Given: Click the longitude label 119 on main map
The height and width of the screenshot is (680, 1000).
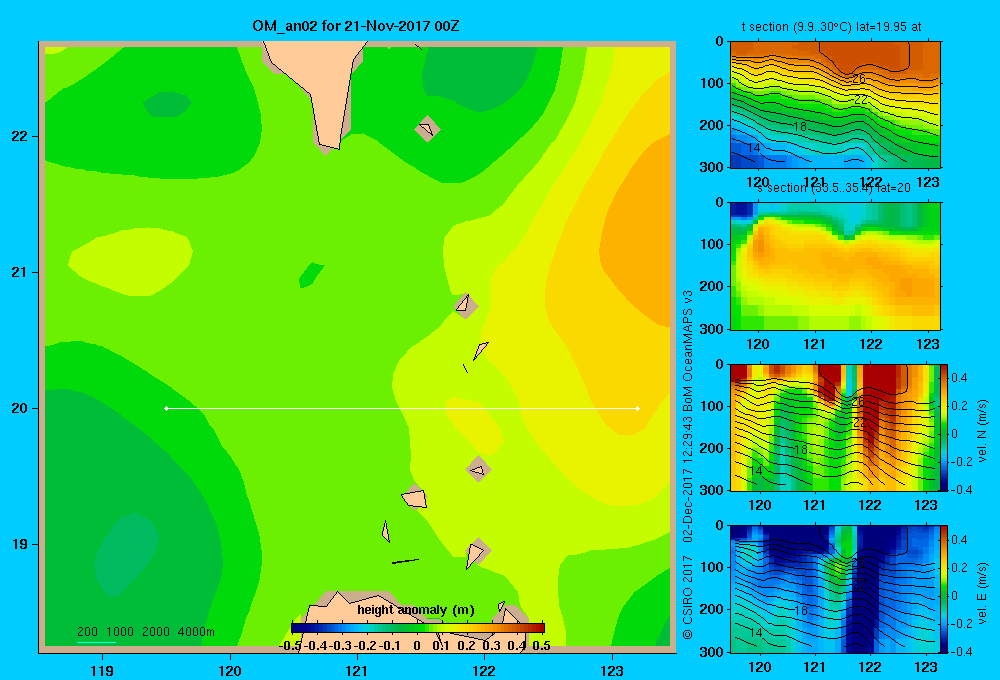Looking at the screenshot, I should point(103,670).
